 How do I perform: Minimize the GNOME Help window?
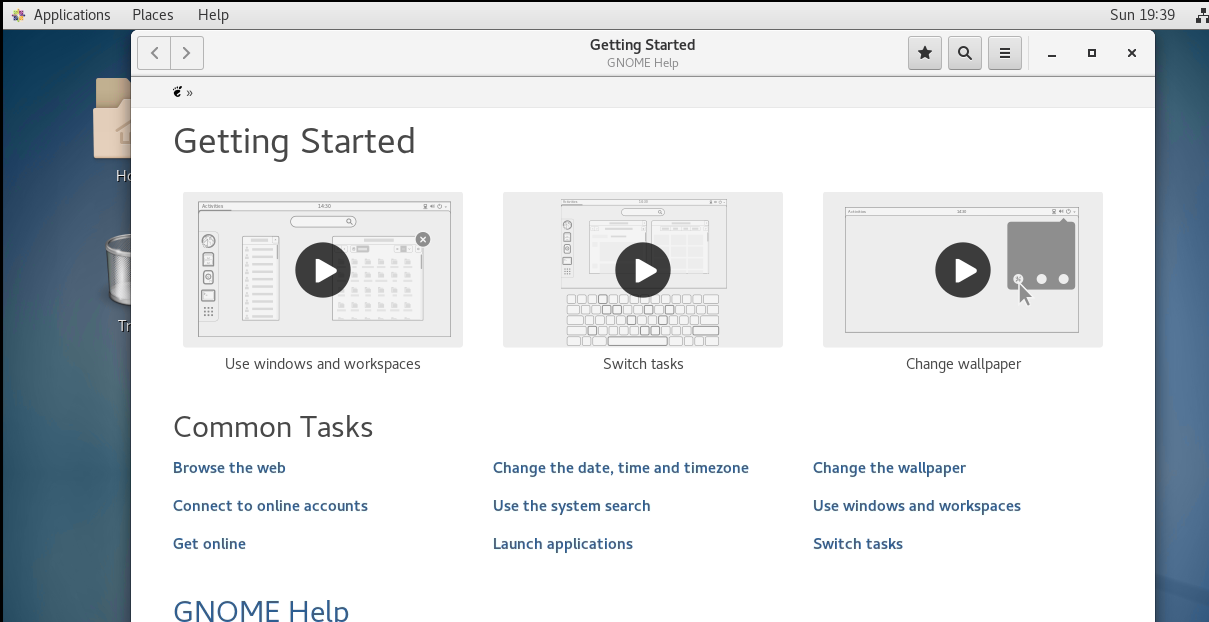coord(1052,53)
